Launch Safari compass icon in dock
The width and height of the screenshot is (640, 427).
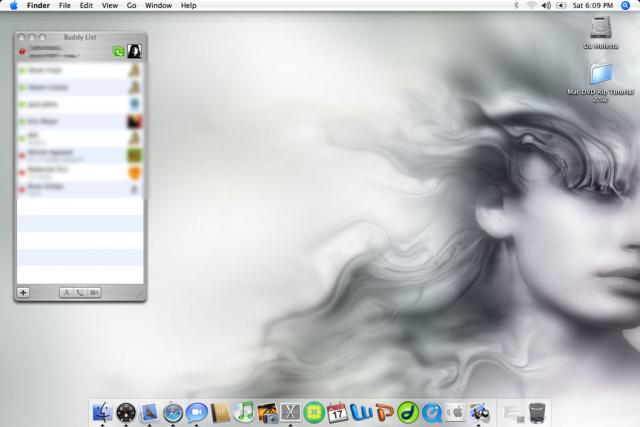pos(173,413)
